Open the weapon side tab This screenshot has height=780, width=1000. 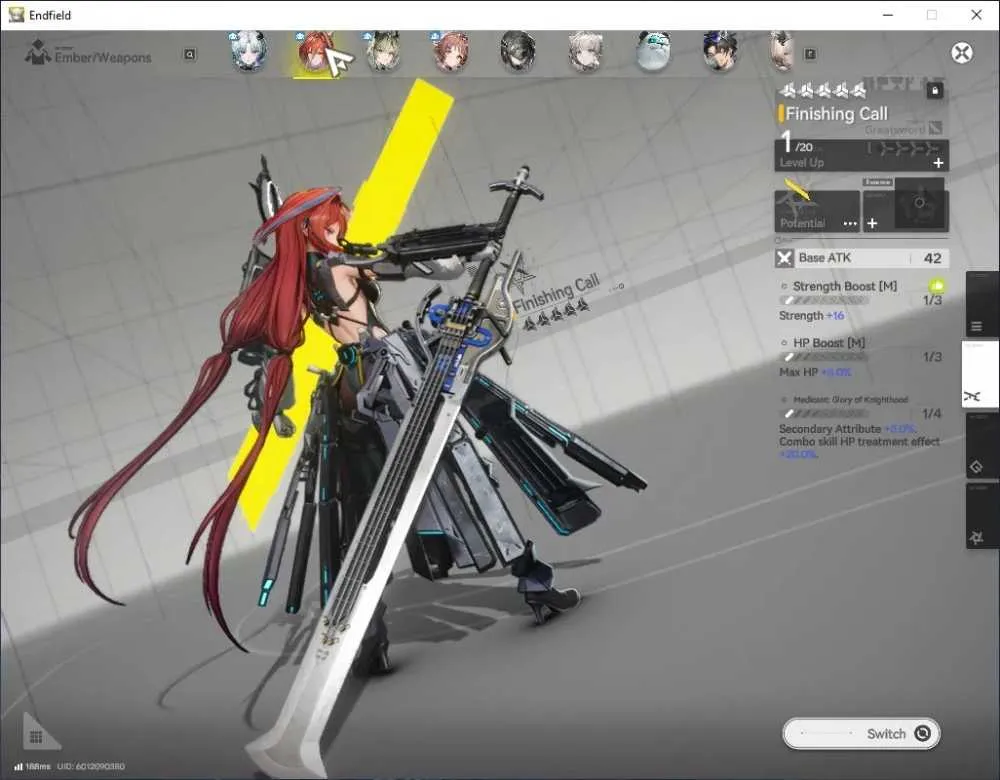[978, 374]
